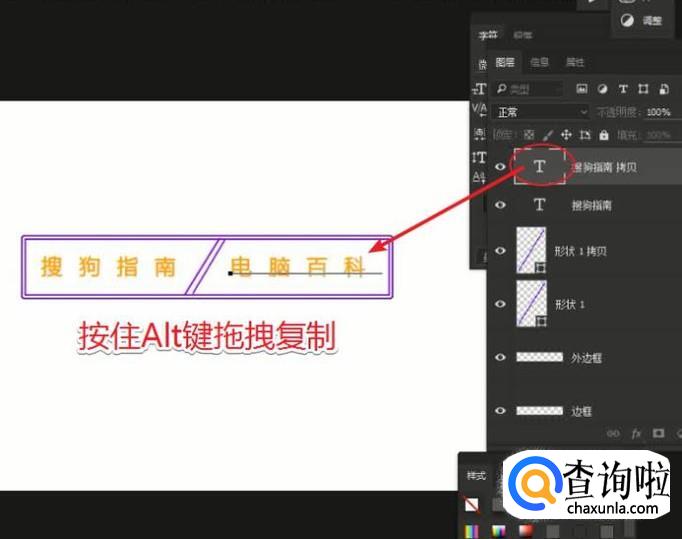Screen dimensions: 682x539
Task: Hide the 搜狗指南 text layer
Action: click(x=500, y=205)
